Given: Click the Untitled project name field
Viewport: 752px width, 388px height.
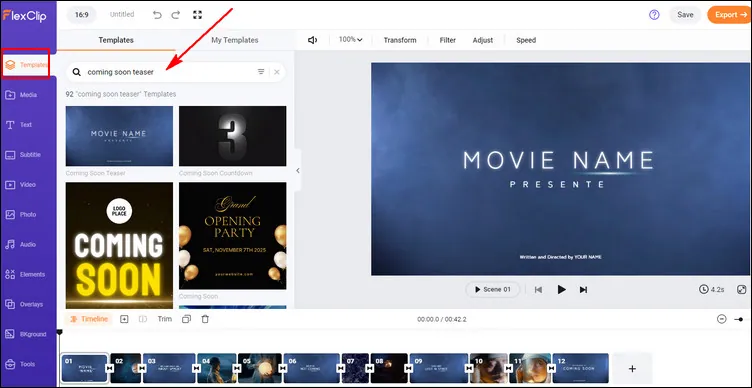Looking at the screenshot, I should (x=122, y=15).
